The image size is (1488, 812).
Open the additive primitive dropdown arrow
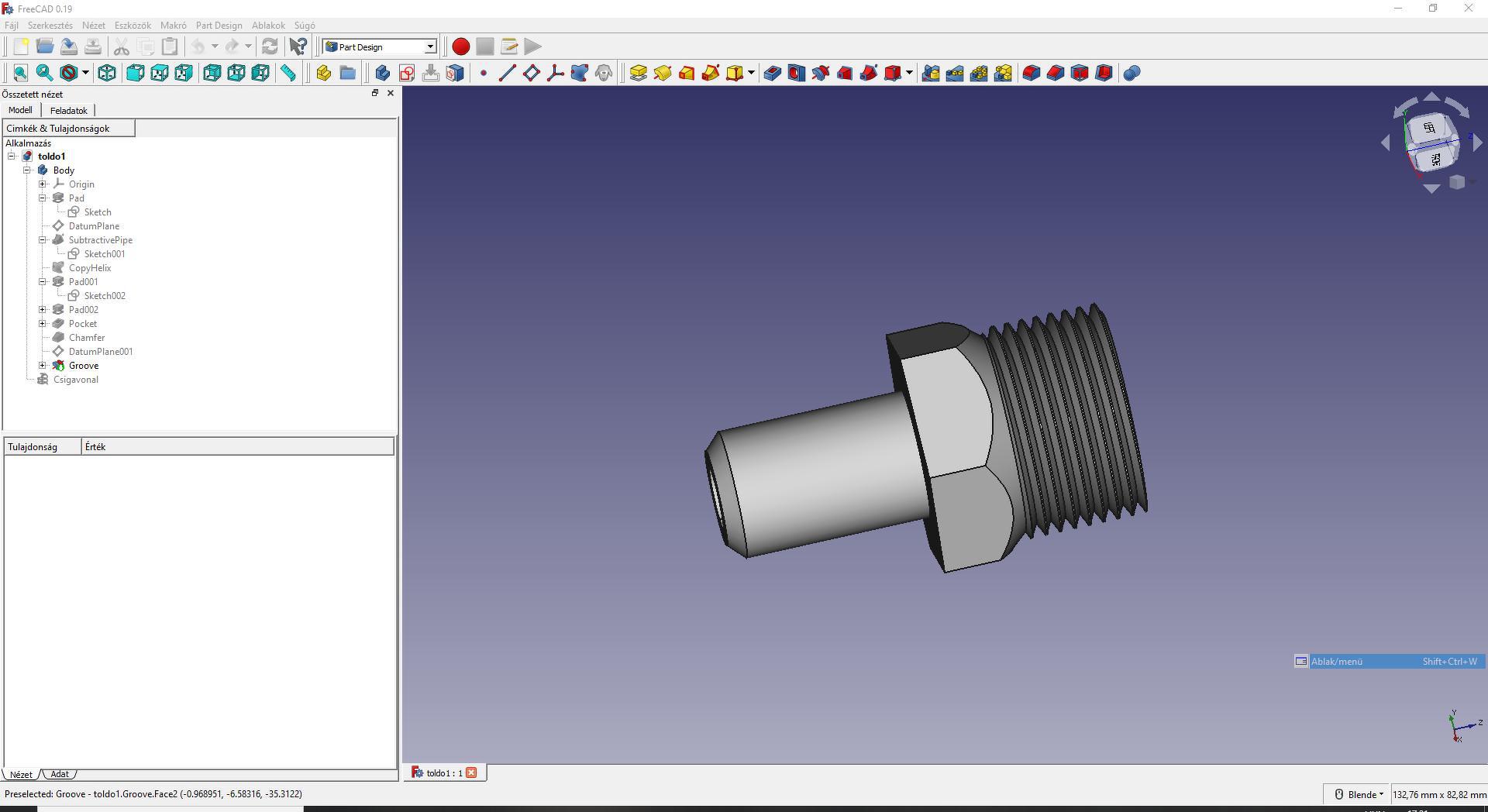coord(752,73)
